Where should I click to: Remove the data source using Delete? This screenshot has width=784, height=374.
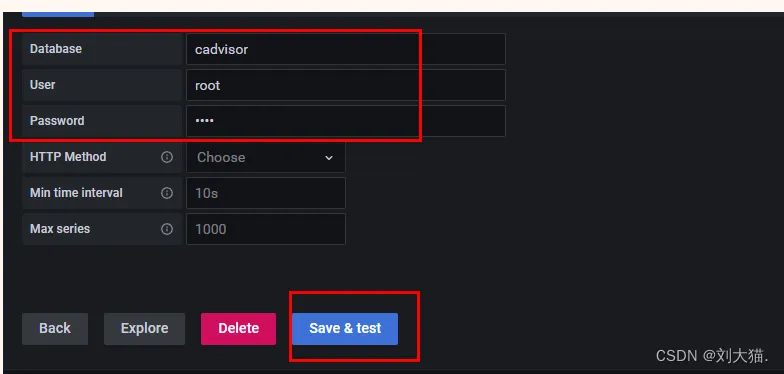click(238, 328)
